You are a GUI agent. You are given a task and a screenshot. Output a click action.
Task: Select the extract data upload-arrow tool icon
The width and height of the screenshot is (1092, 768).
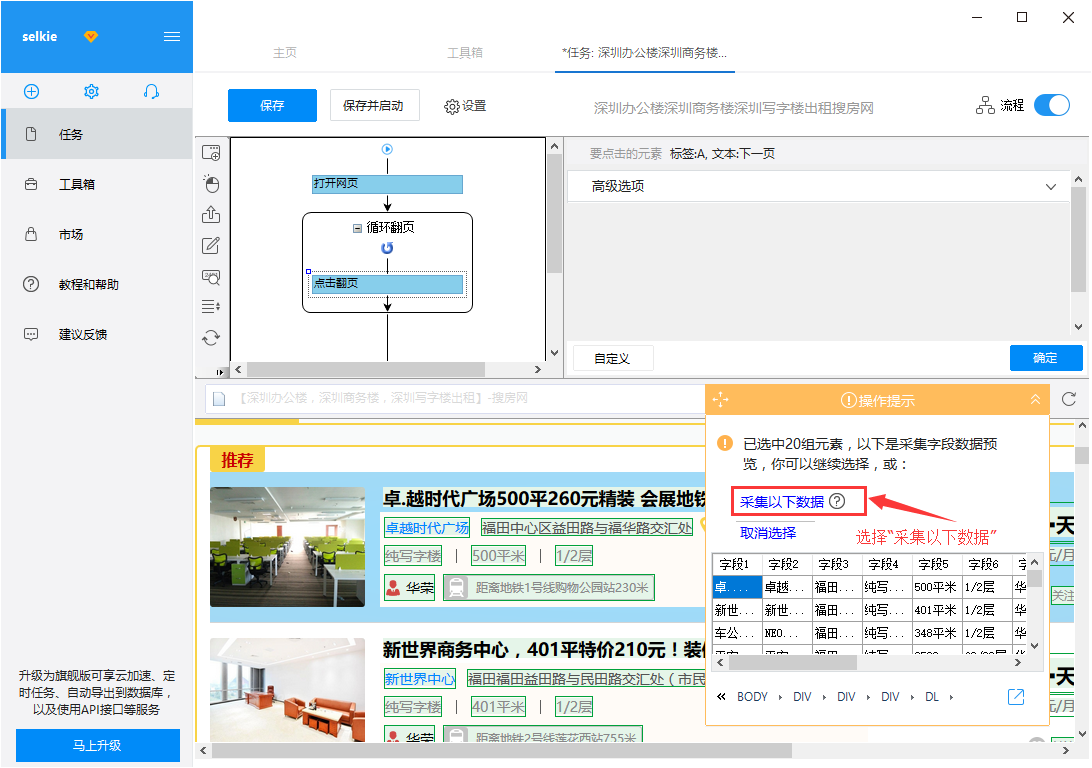click(211, 214)
